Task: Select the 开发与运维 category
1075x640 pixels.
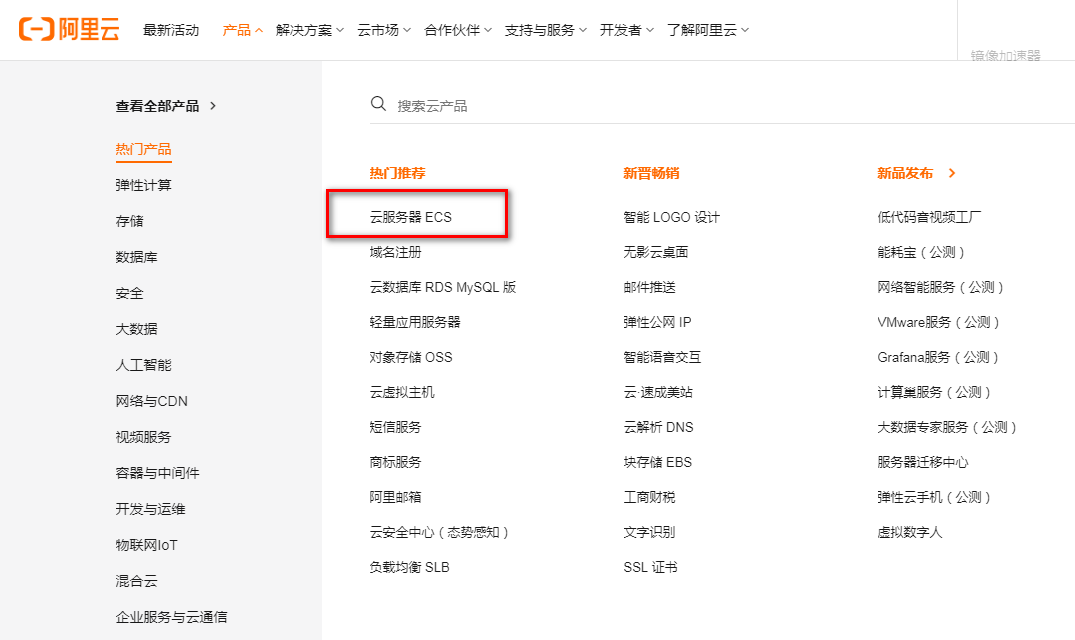Action: pyautogui.click(x=150, y=509)
